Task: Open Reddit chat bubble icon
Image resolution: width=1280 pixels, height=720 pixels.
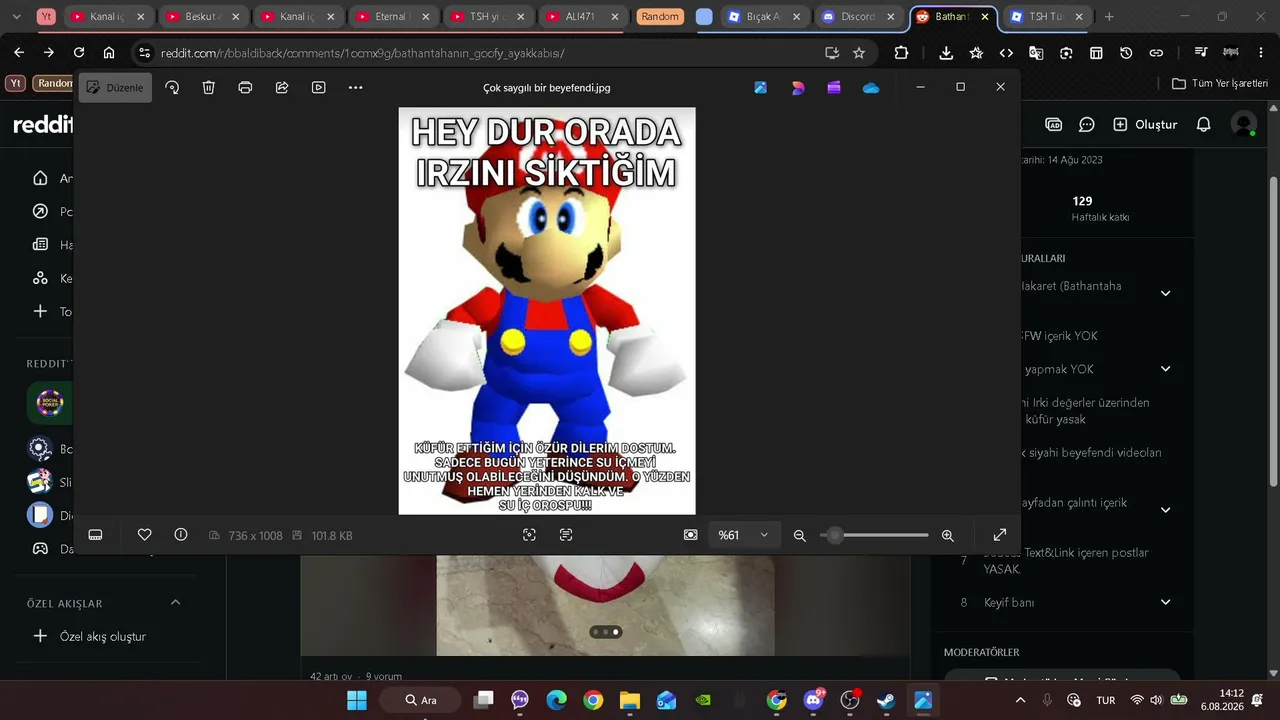Action: (1087, 125)
